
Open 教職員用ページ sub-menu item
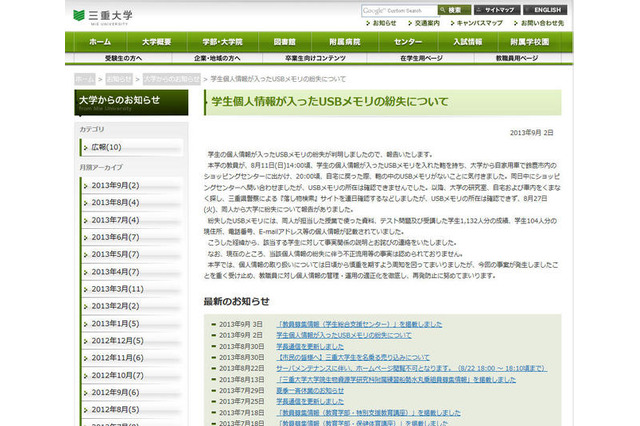pos(517,58)
